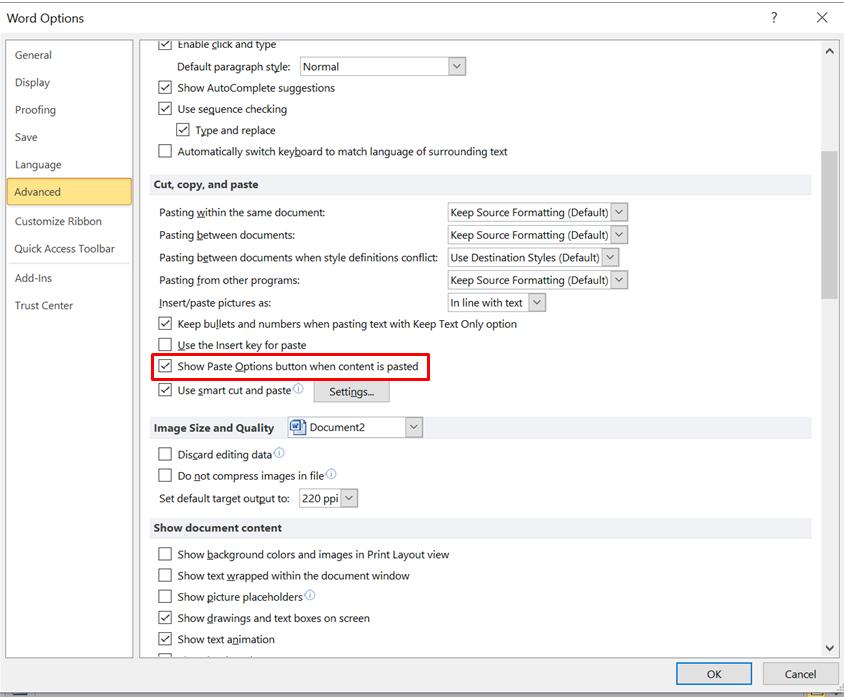Image resolution: width=844 pixels, height=697 pixels.
Task: Go to the Add-Ins category
Action: point(69,278)
